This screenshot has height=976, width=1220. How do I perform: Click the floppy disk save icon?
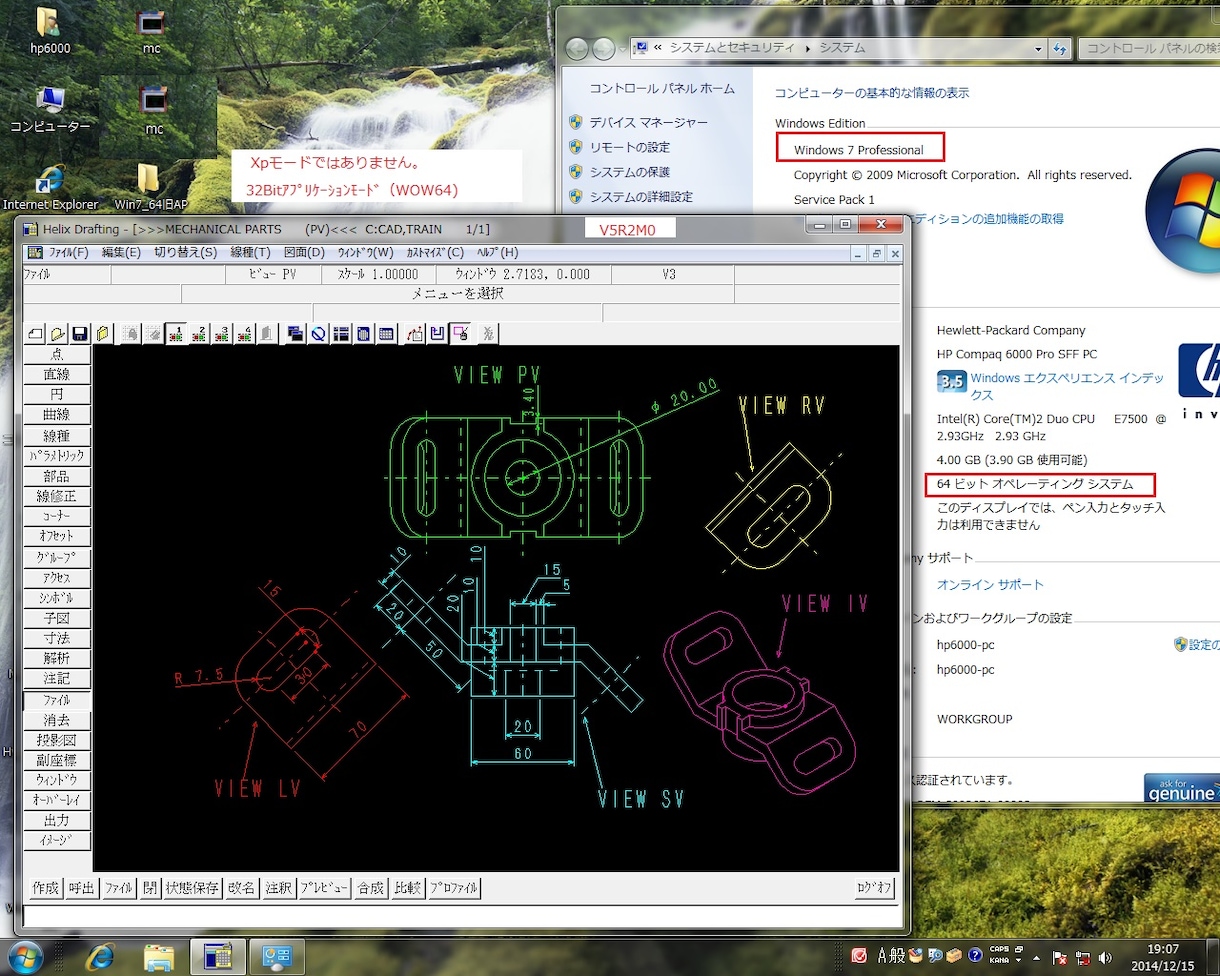80,334
